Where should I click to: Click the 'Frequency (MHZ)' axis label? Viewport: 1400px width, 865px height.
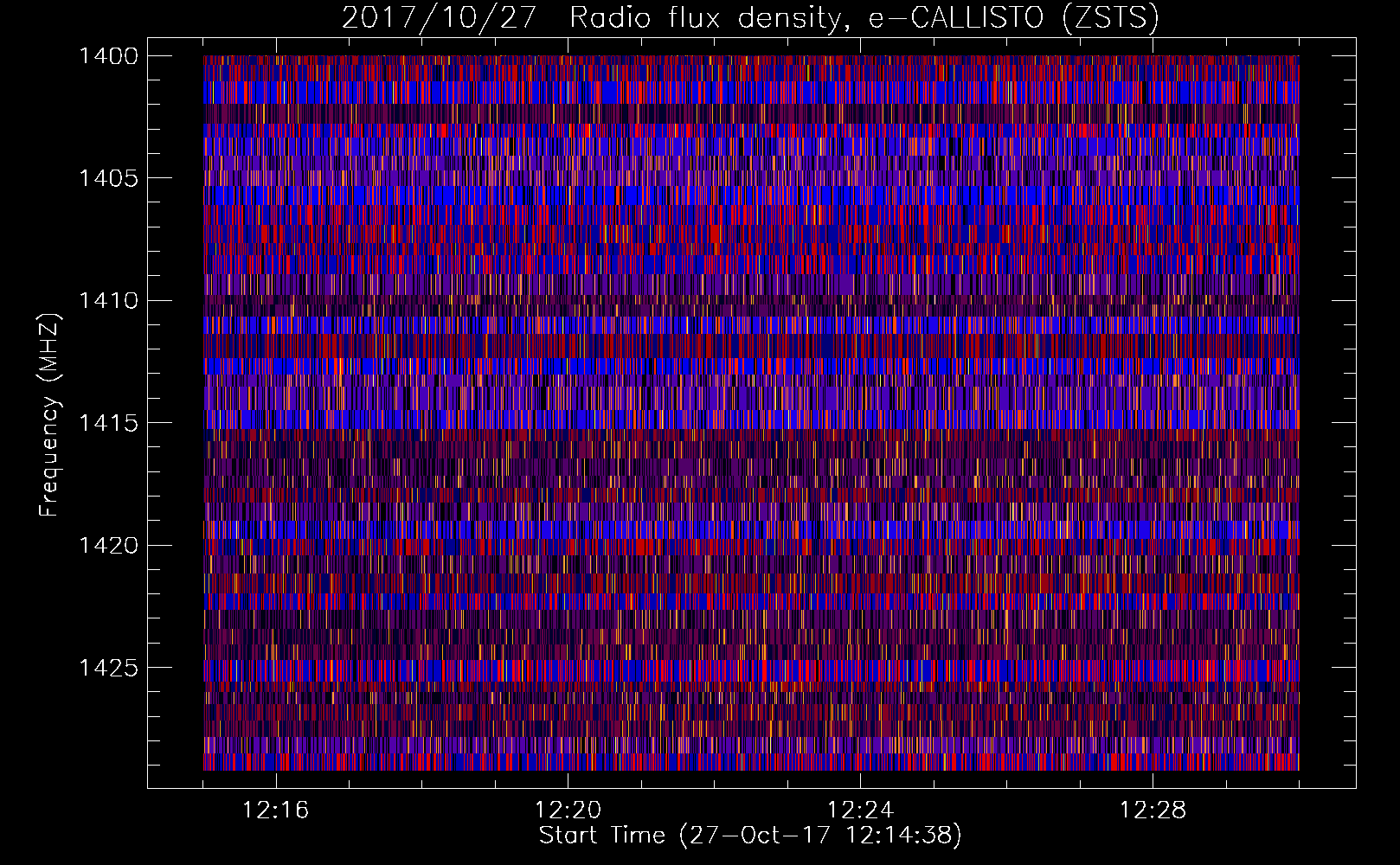click(x=50, y=415)
